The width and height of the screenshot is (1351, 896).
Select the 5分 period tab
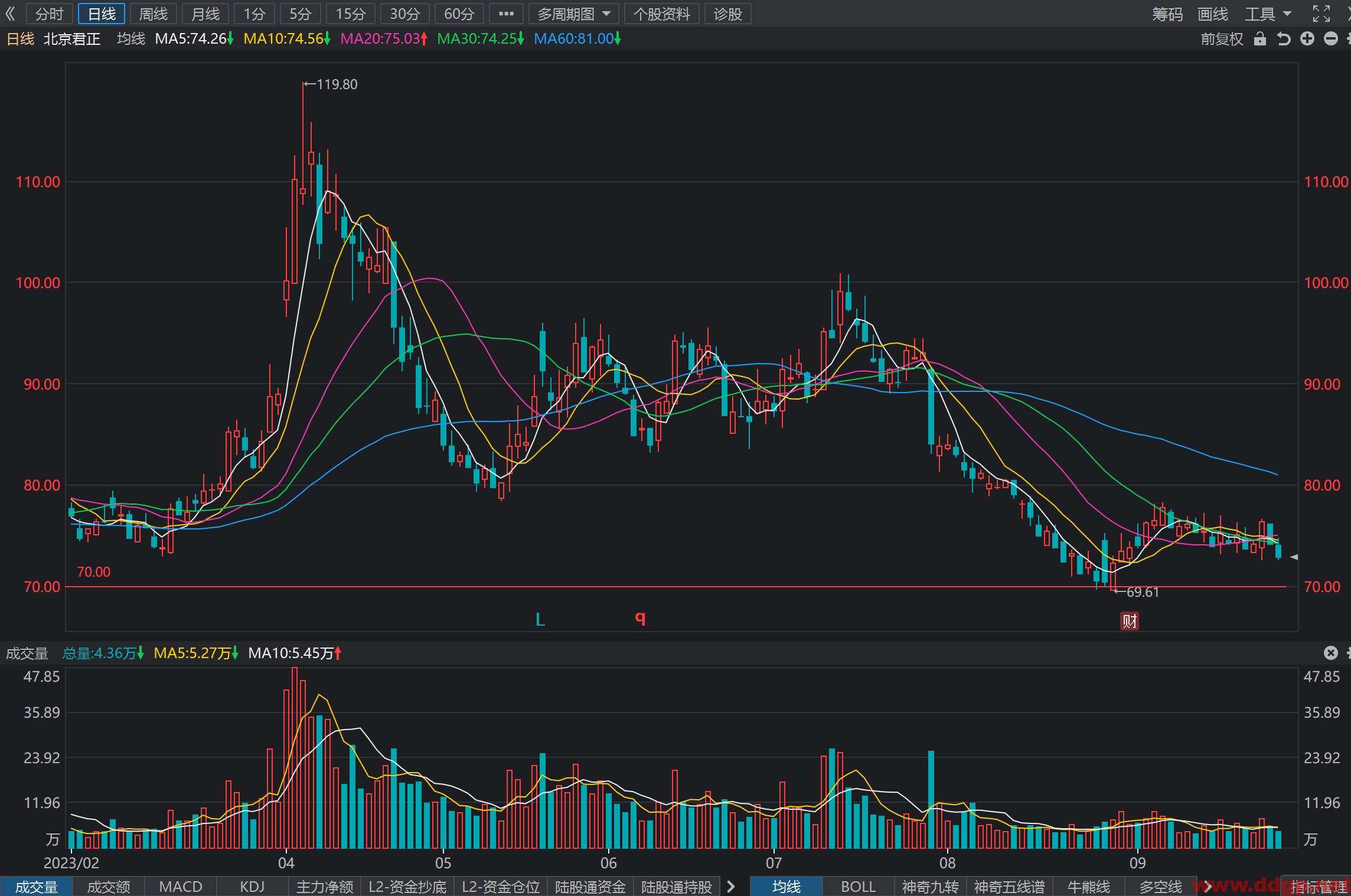click(x=301, y=14)
